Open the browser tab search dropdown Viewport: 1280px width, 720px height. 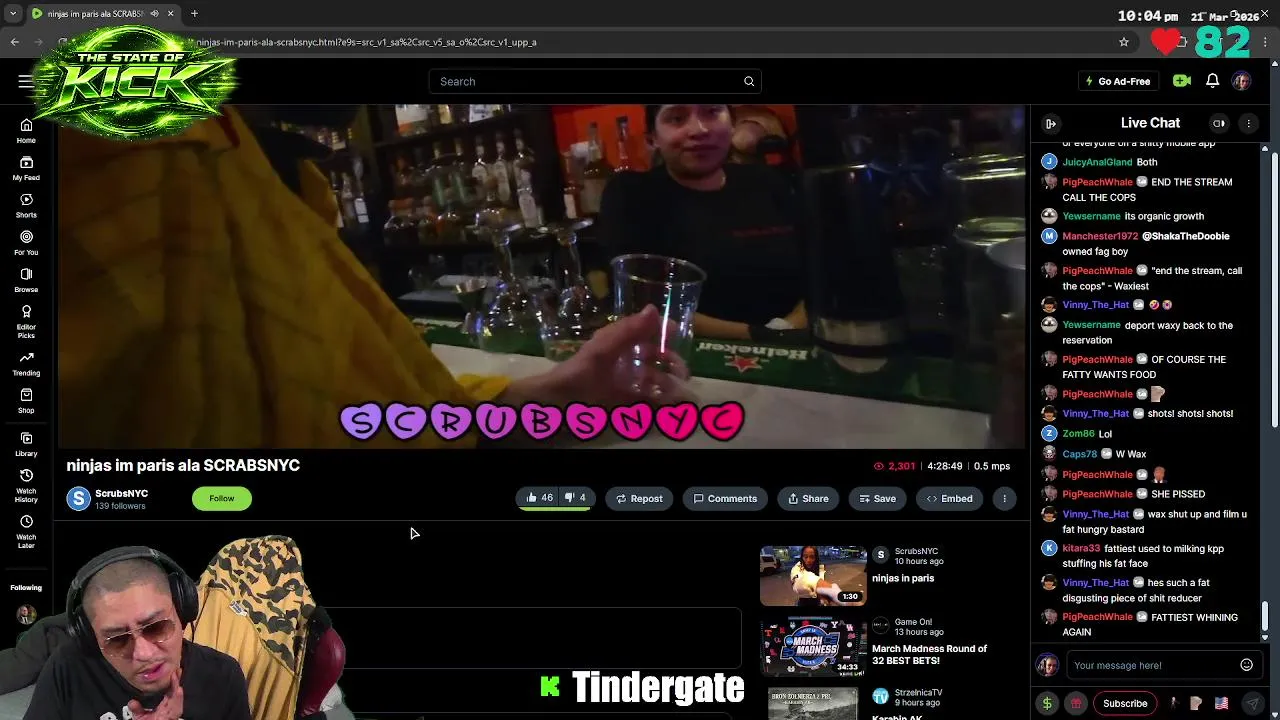tap(12, 14)
